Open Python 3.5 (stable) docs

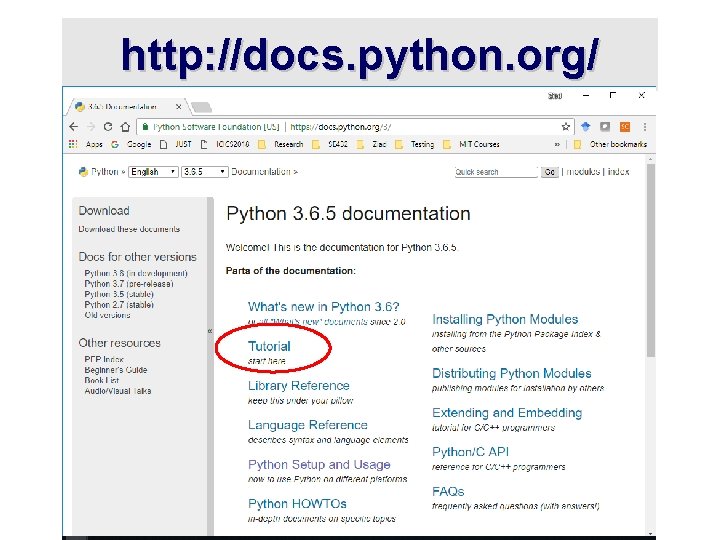pyautogui.click(x=119, y=294)
